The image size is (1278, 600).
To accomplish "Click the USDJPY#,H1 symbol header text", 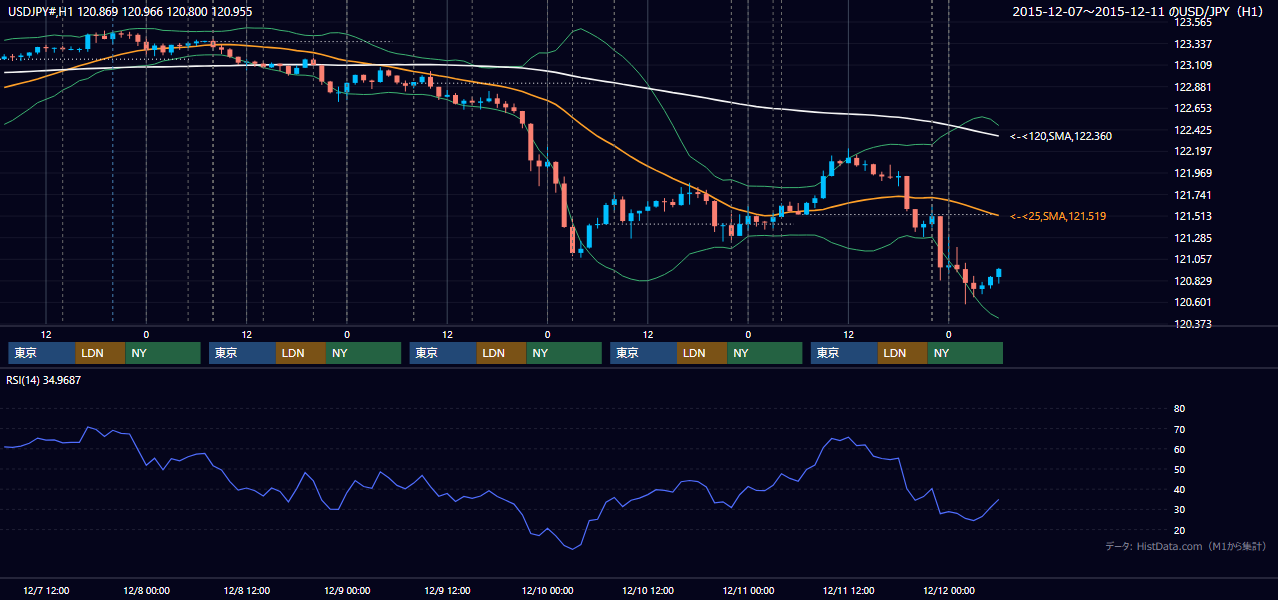I will [x=131, y=11].
